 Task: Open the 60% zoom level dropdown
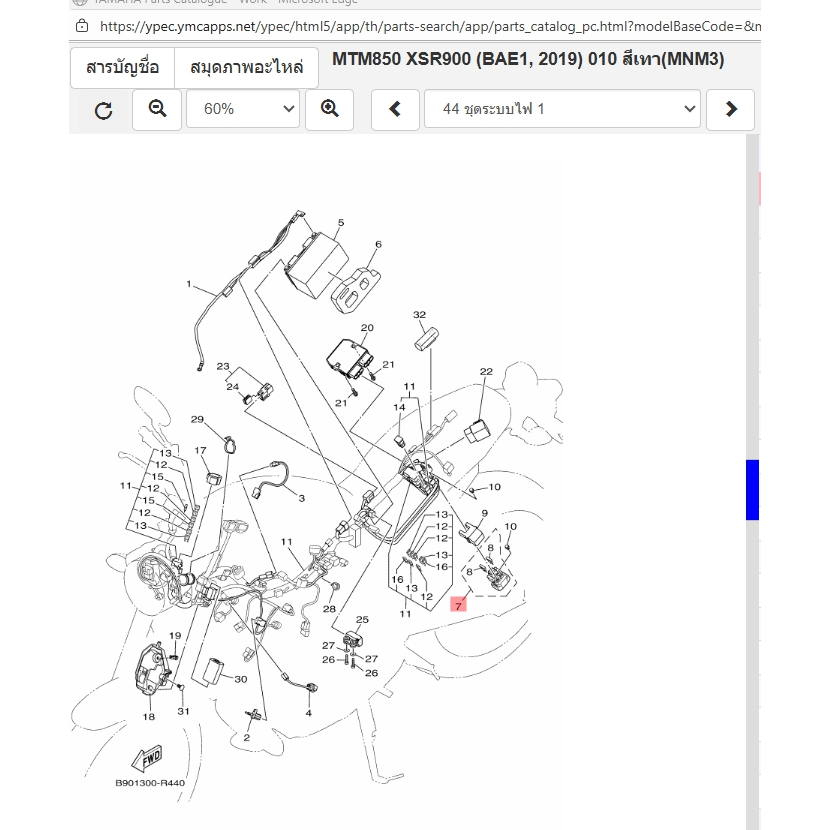[x=243, y=109]
